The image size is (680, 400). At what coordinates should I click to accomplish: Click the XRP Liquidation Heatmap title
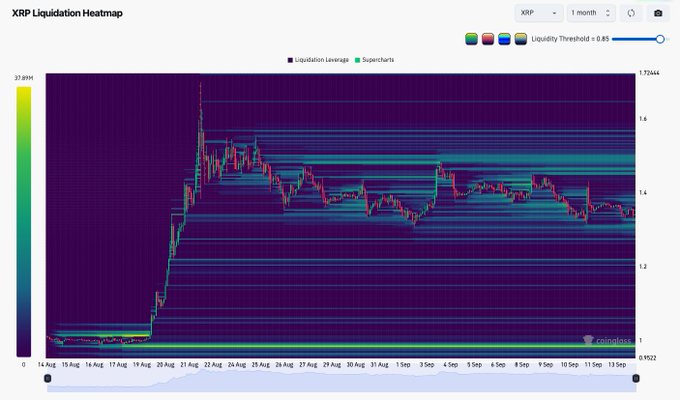[x=67, y=13]
